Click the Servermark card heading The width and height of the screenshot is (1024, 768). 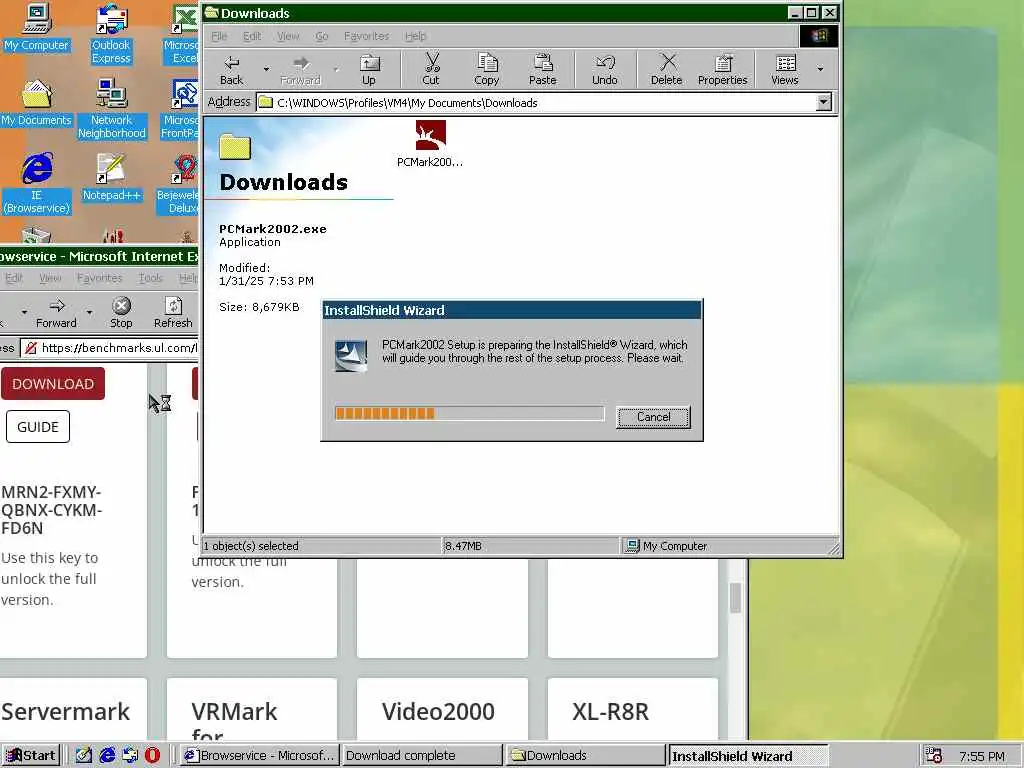pos(65,711)
